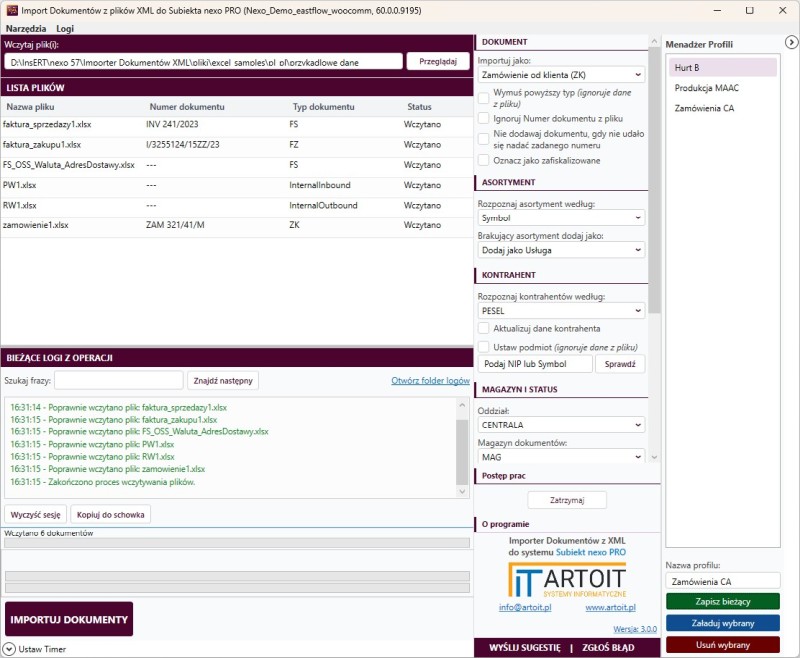Click the green Zapisz bieżący button
Viewport: 800px width, 658px height.
click(722, 601)
